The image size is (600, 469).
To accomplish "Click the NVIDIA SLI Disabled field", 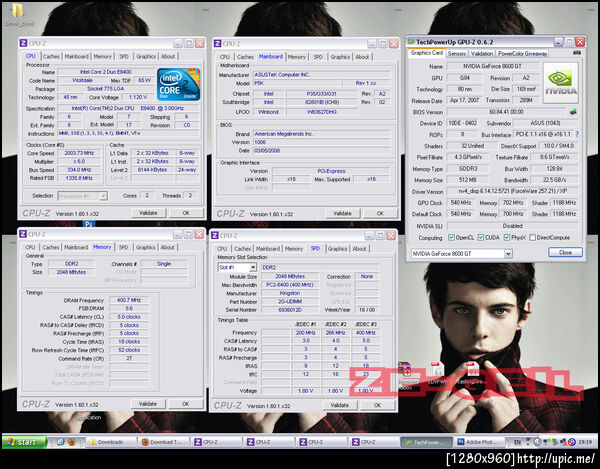I will pos(513,226).
